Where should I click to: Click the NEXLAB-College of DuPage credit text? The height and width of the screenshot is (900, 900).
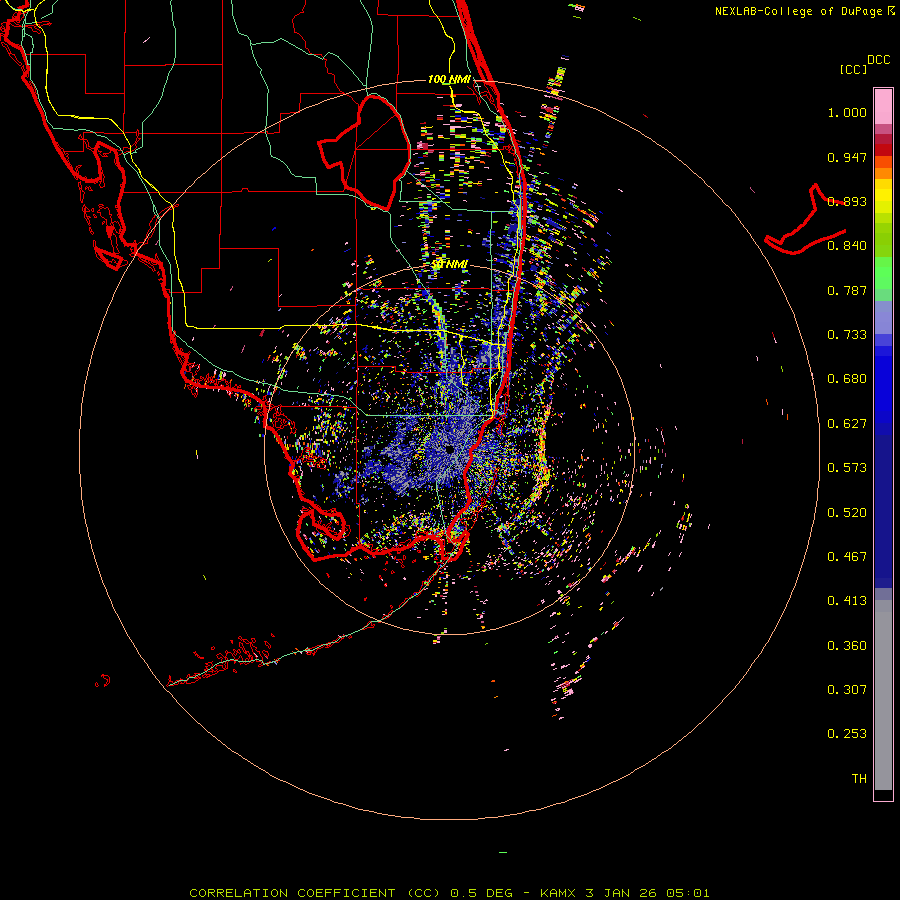tap(799, 11)
